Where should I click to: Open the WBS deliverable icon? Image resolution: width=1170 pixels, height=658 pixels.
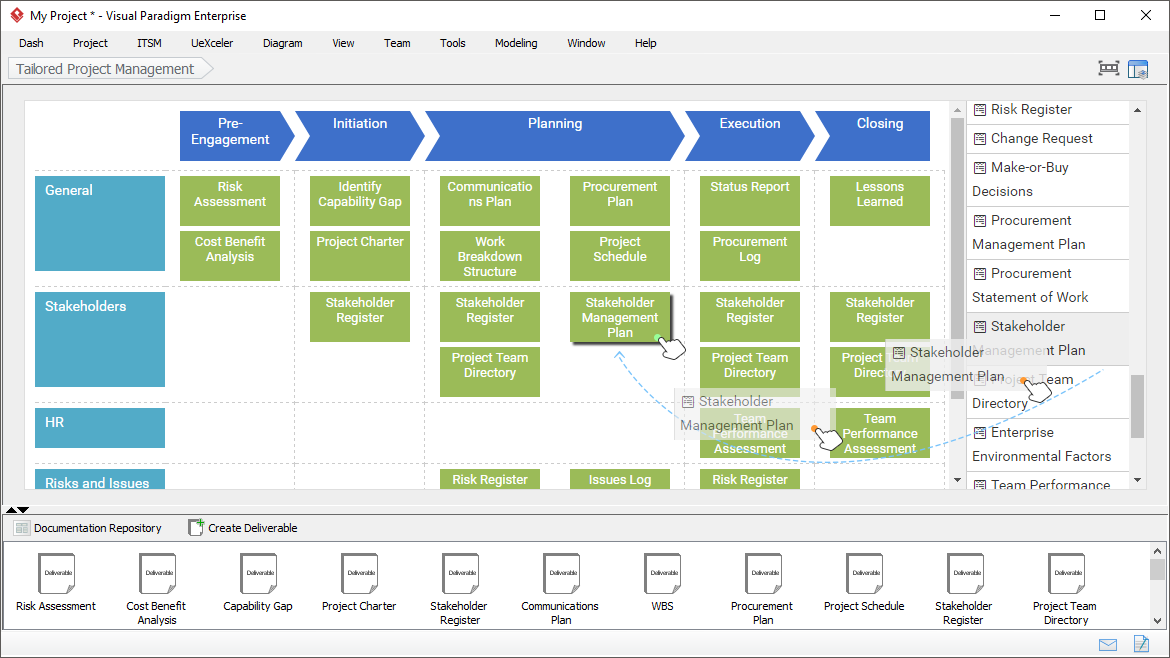coord(663,573)
